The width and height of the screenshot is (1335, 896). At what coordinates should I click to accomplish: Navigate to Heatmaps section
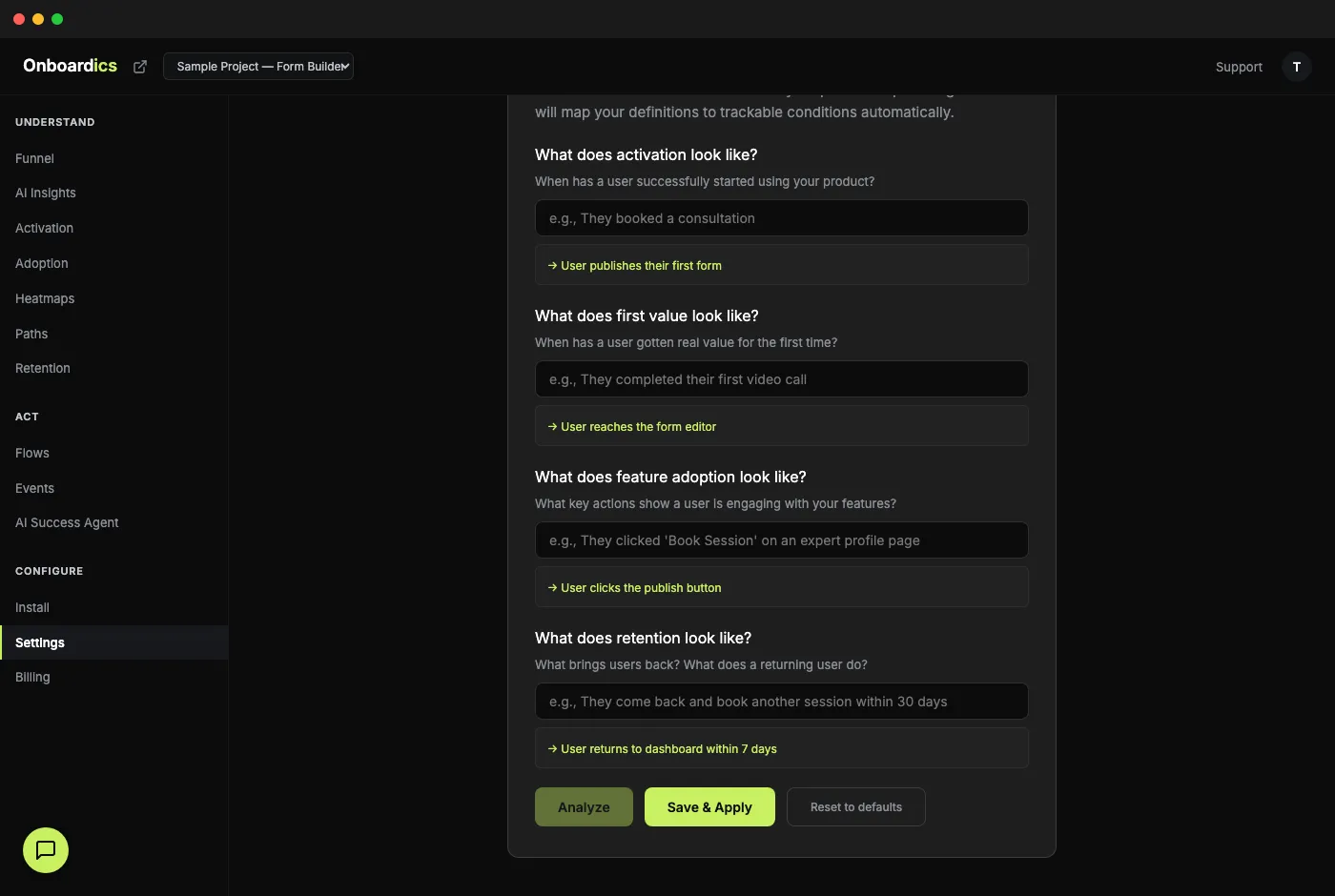click(x=45, y=298)
